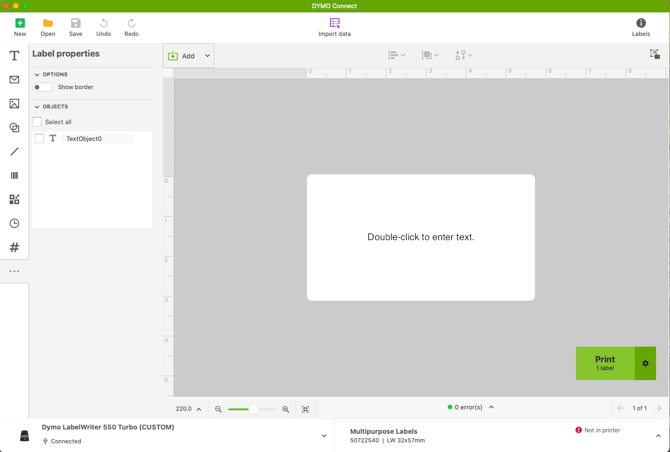Toggle the Show border switch
670x452 pixels.
pos(43,87)
